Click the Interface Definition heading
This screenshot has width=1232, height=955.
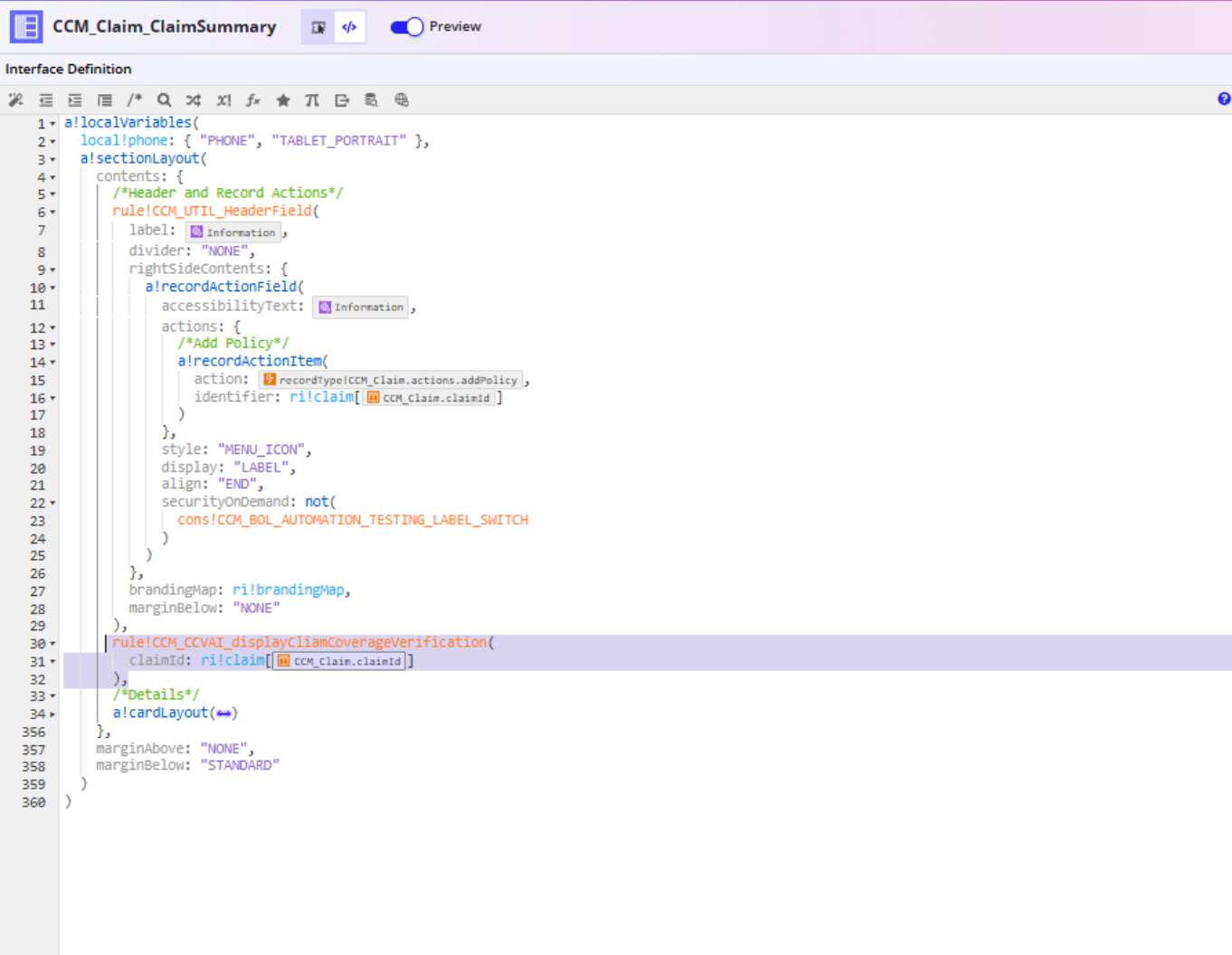point(68,69)
